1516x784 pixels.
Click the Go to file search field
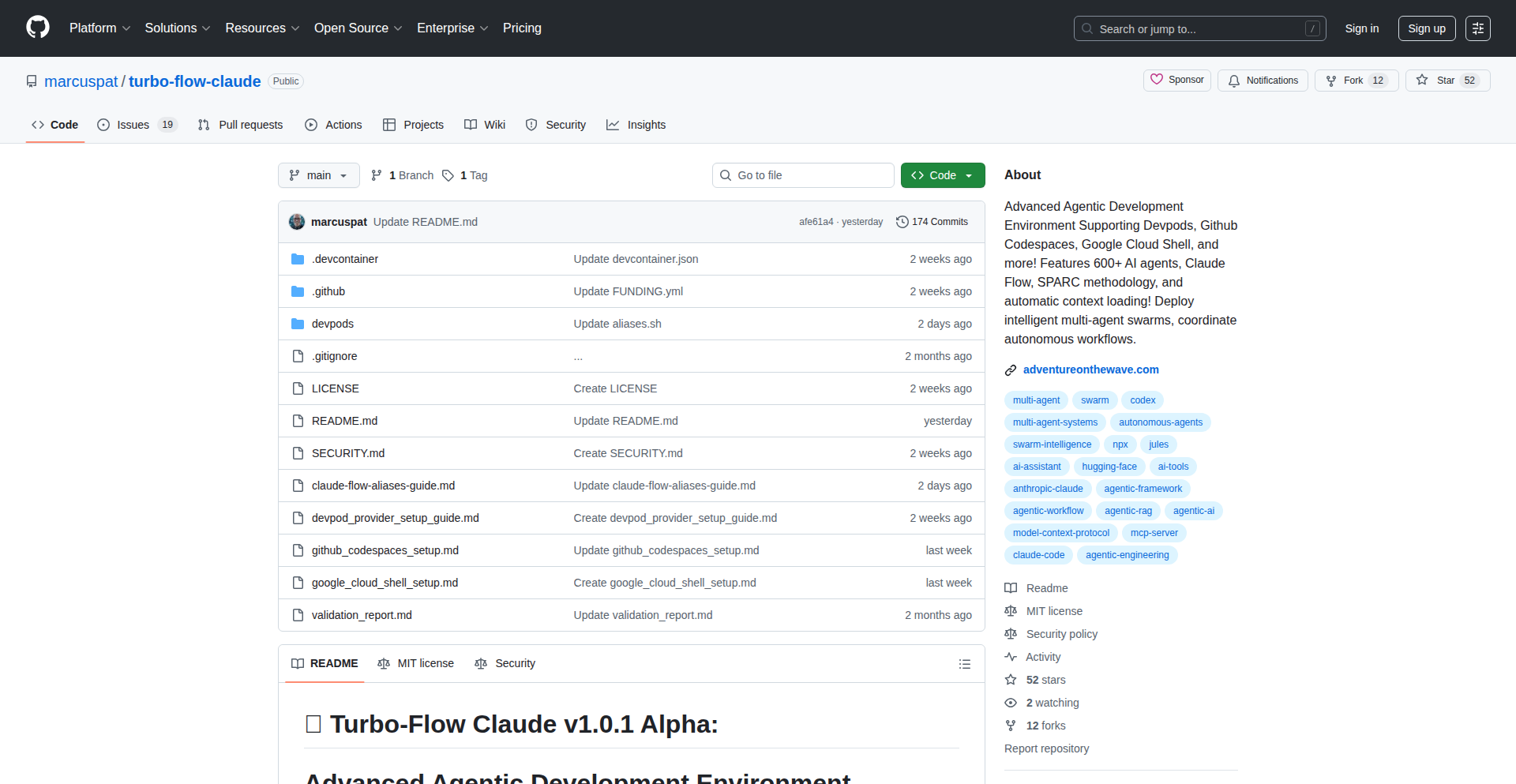pos(803,175)
